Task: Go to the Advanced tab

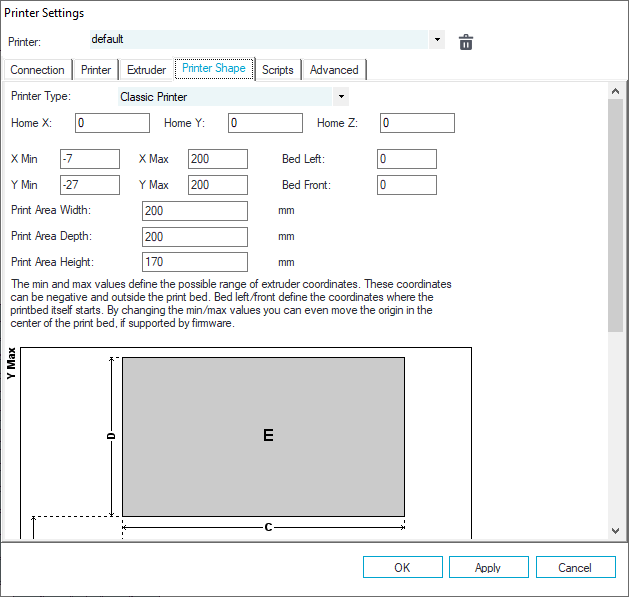Action: pos(334,70)
